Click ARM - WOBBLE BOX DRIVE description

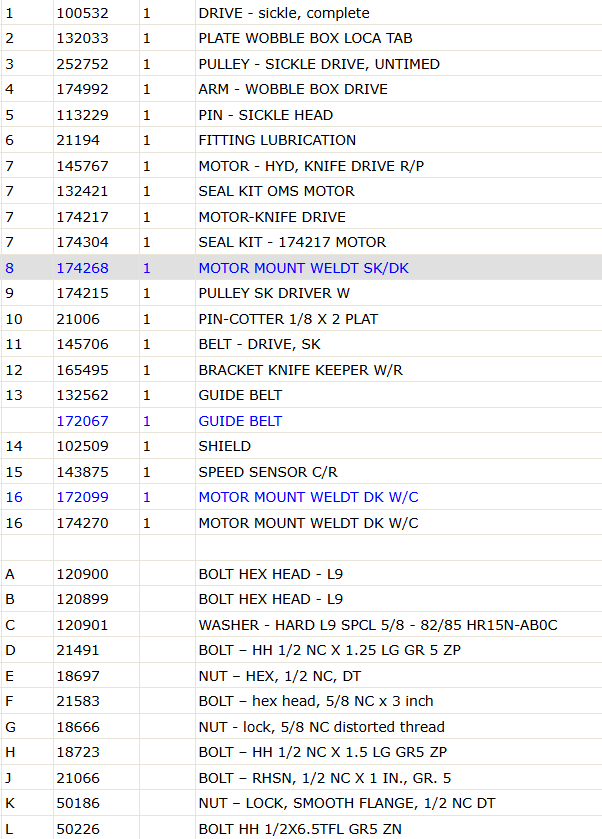coord(293,89)
